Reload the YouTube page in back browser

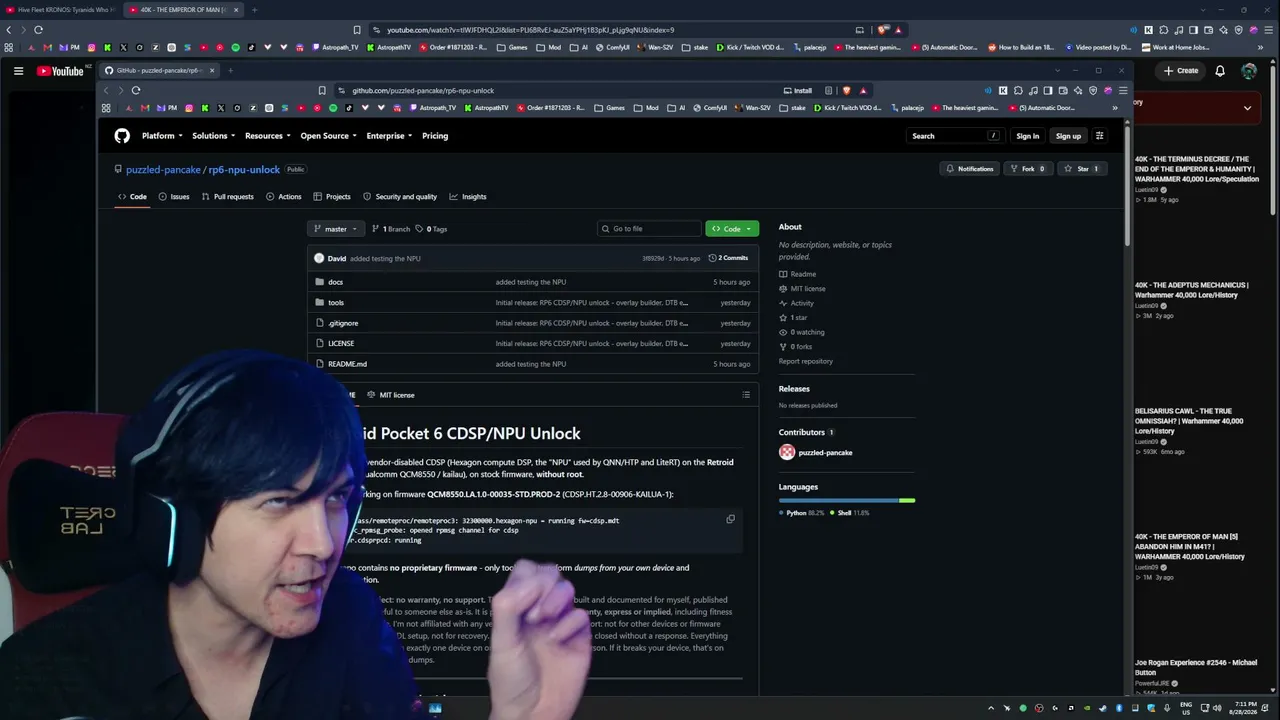click(x=38, y=30)
